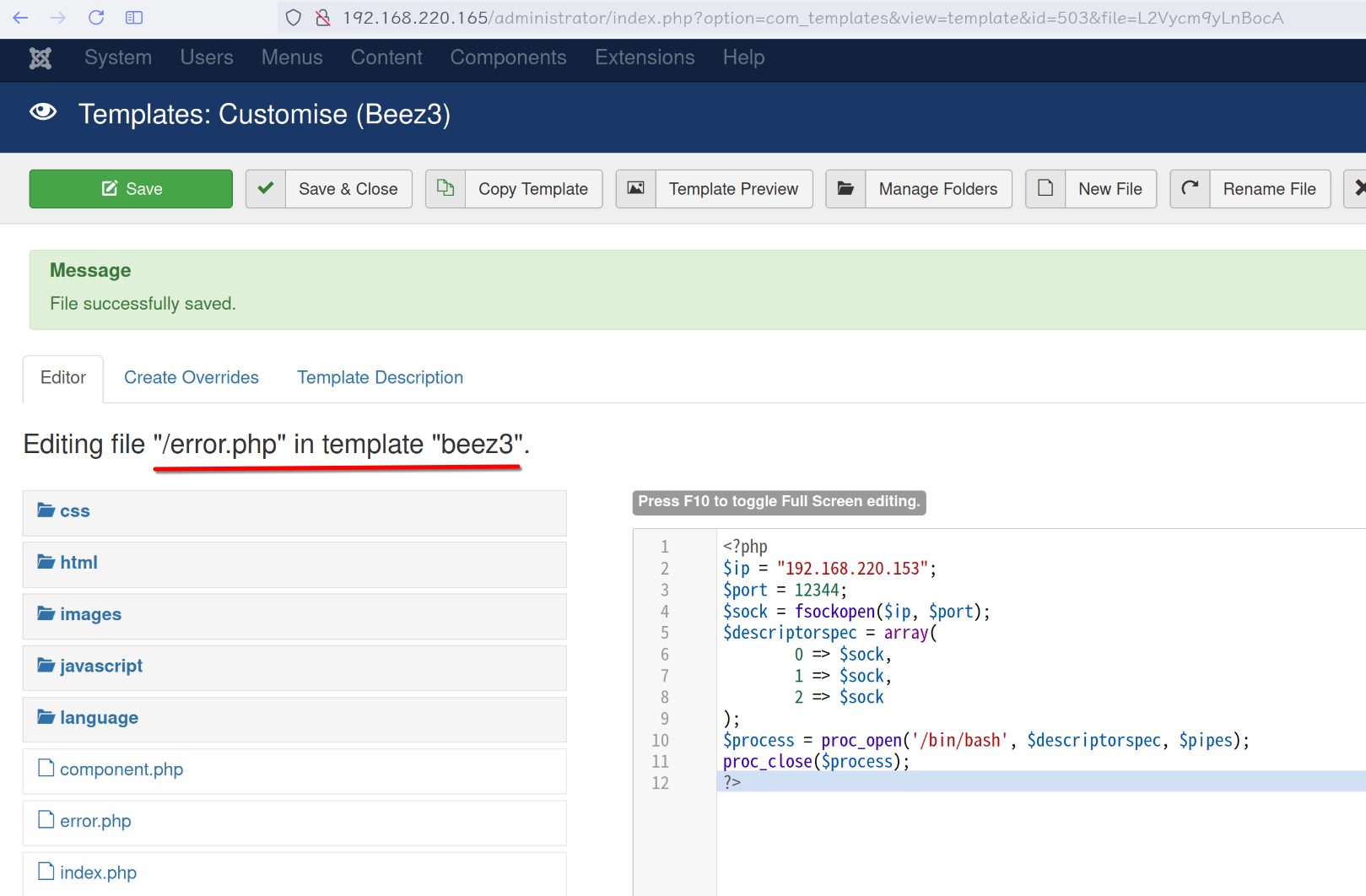
Task: Click the Save & Close checkmark icon
Action: click(x=266, y=188)
